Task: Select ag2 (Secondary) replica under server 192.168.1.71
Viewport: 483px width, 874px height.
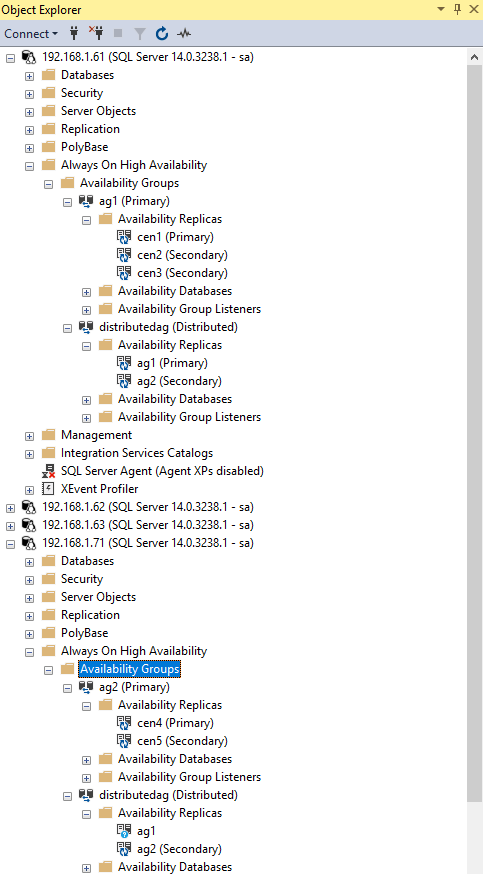Action: (179, 849)
